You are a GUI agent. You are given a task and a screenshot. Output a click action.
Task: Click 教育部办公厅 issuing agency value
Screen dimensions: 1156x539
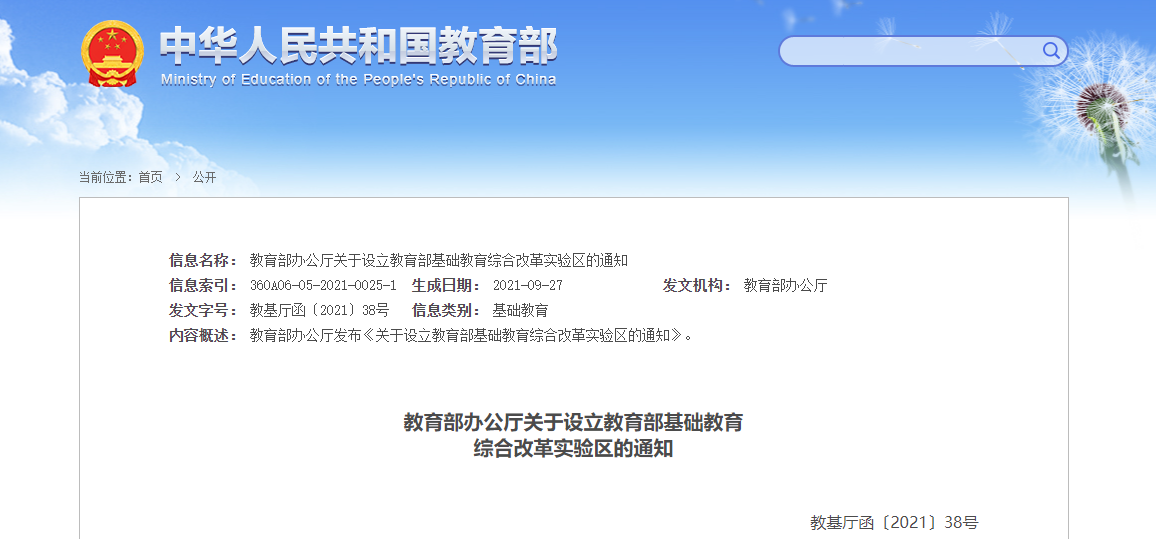click(x=786, y=285)
